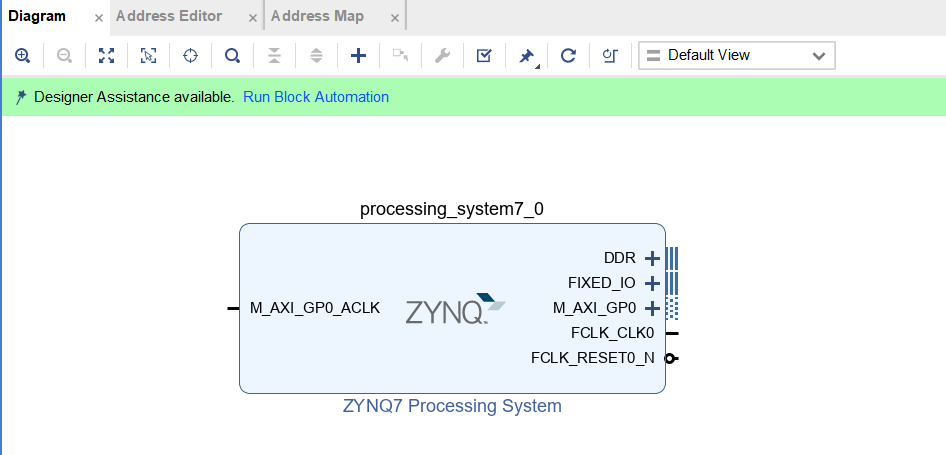Open the Default View dropdown
The image size is (946, 455).
tap(737, 56)
